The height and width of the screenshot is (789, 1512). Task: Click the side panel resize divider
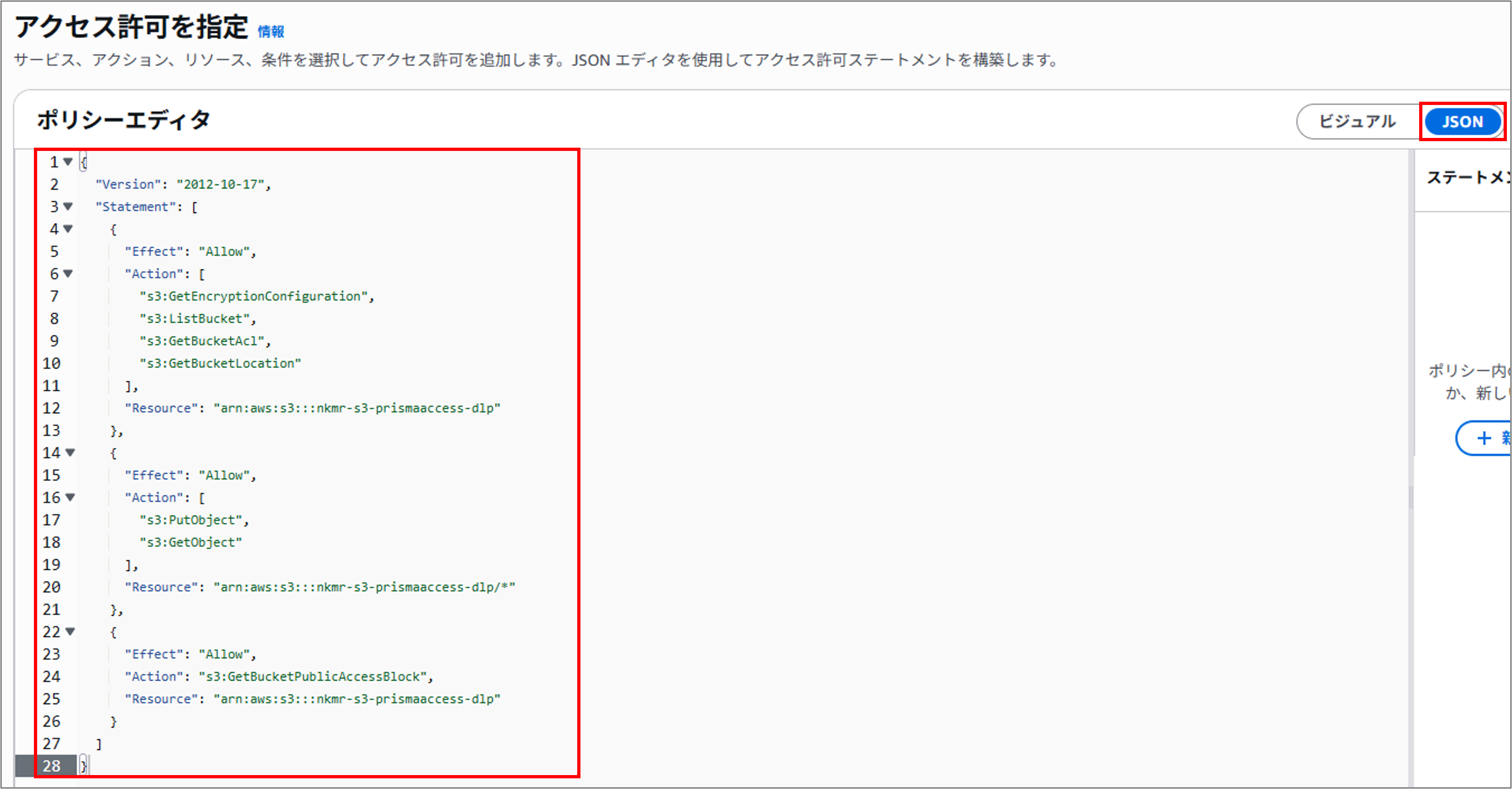(x=1410, y=497)
